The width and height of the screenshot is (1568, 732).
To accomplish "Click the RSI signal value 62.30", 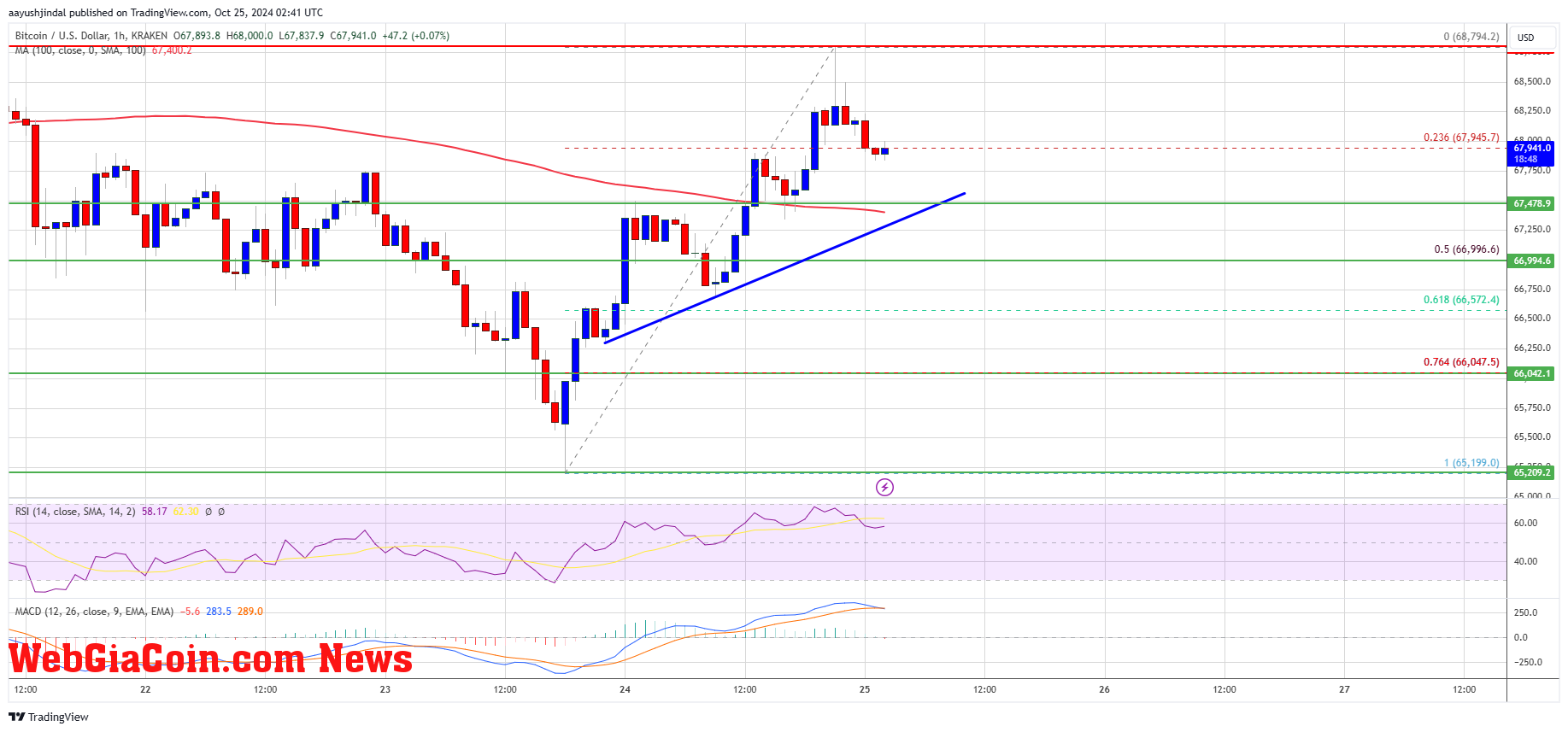I will click(x=186, y=512).
